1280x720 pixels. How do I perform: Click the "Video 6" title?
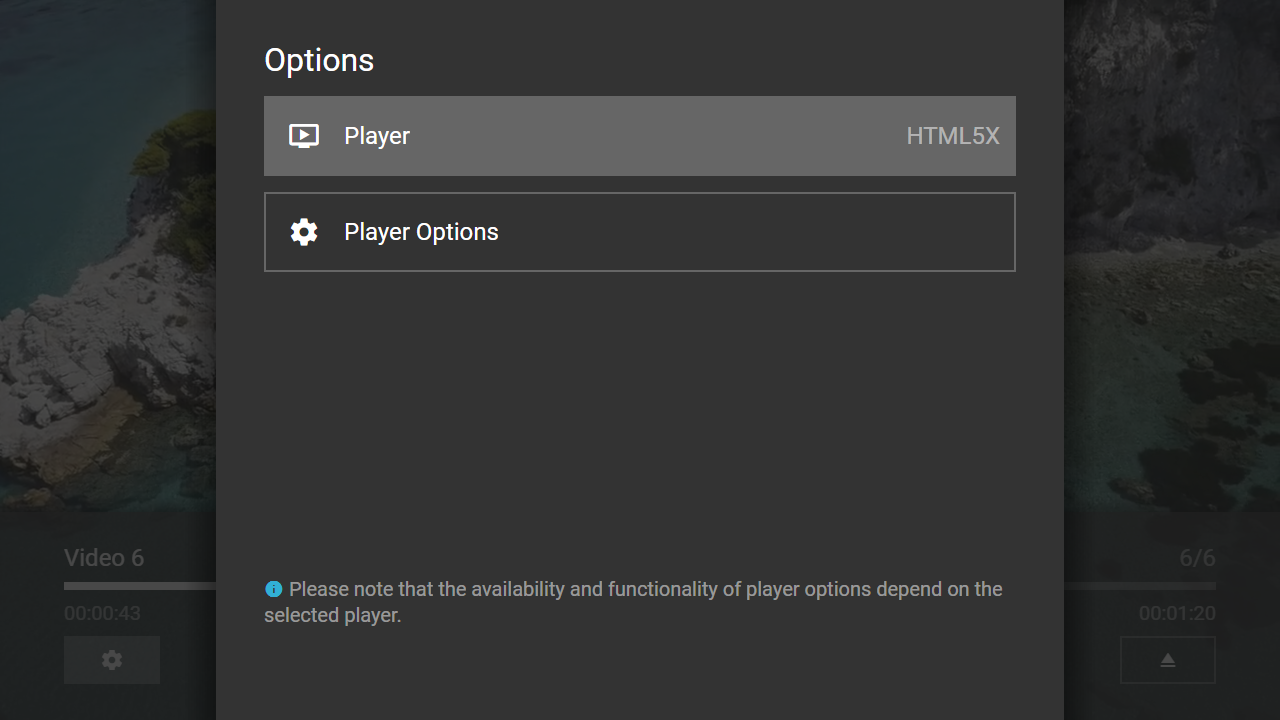click(x=104, y=558)
